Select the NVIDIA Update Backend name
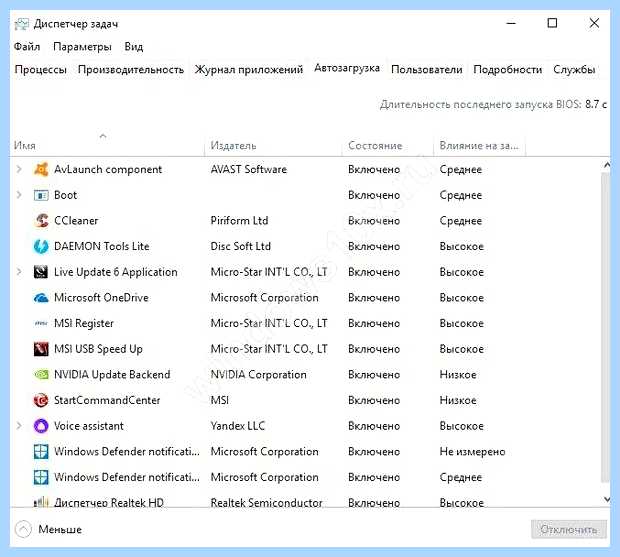Image resolution: width=620 pixels, height=557 pixels. click(112, 374)
